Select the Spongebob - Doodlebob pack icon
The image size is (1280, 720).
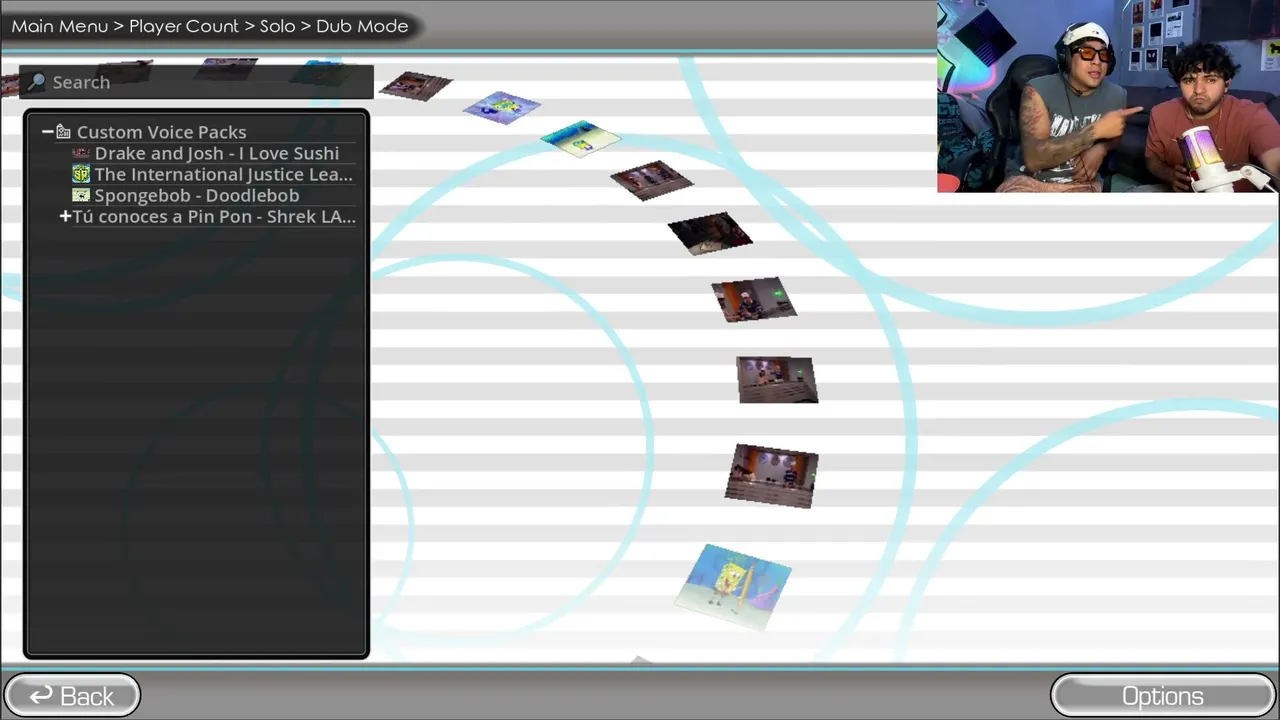click(x=81, y=195)
